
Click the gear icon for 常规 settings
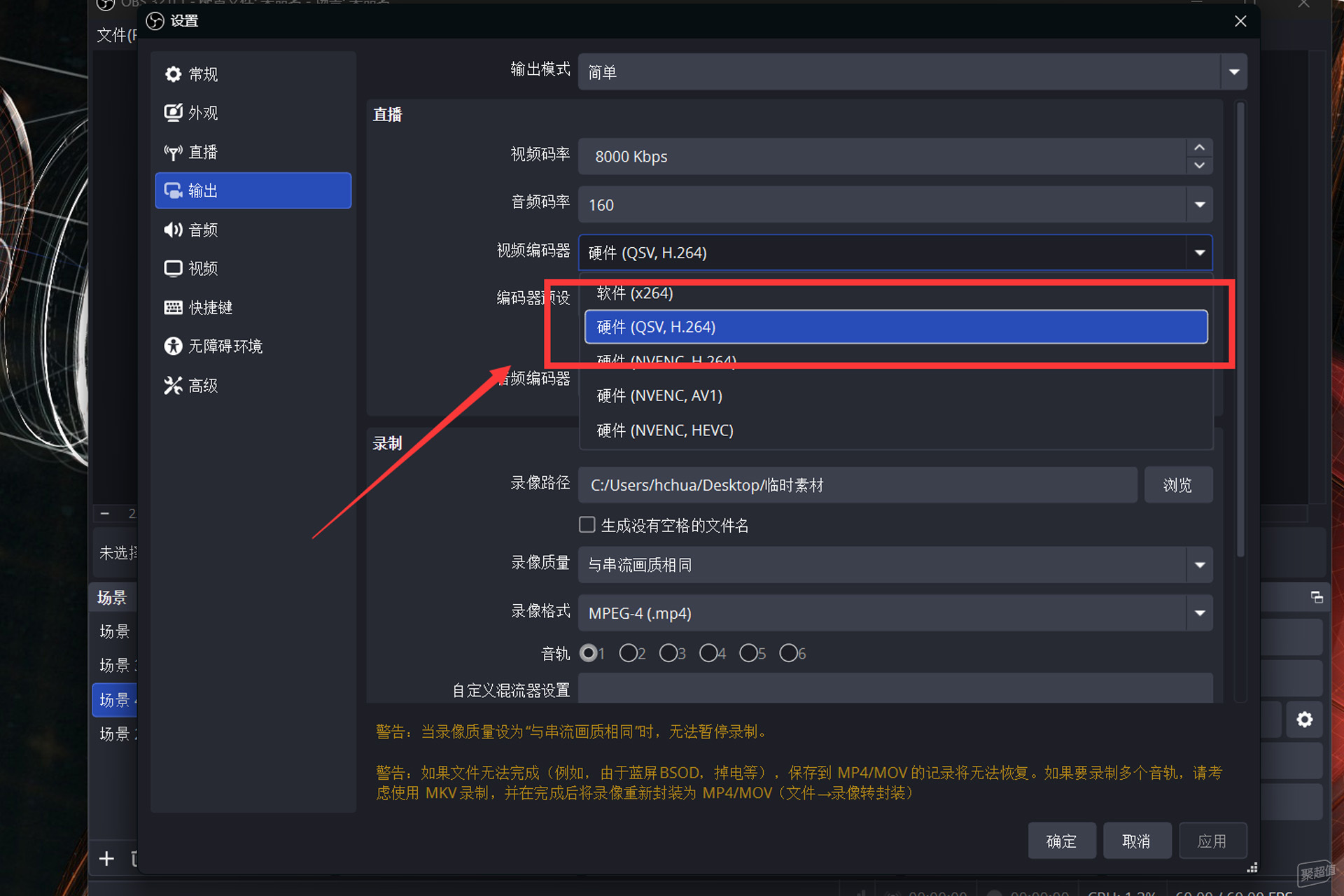[173, 74]
